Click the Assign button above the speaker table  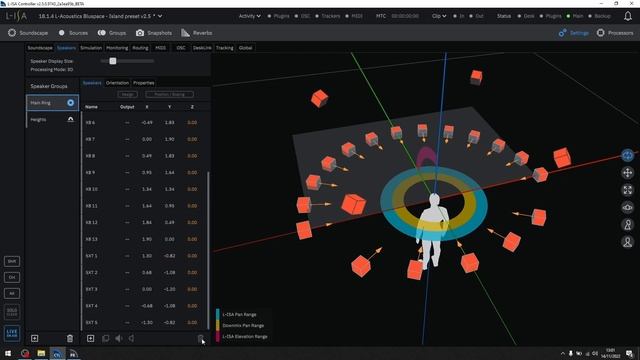[x=127, y=94]
